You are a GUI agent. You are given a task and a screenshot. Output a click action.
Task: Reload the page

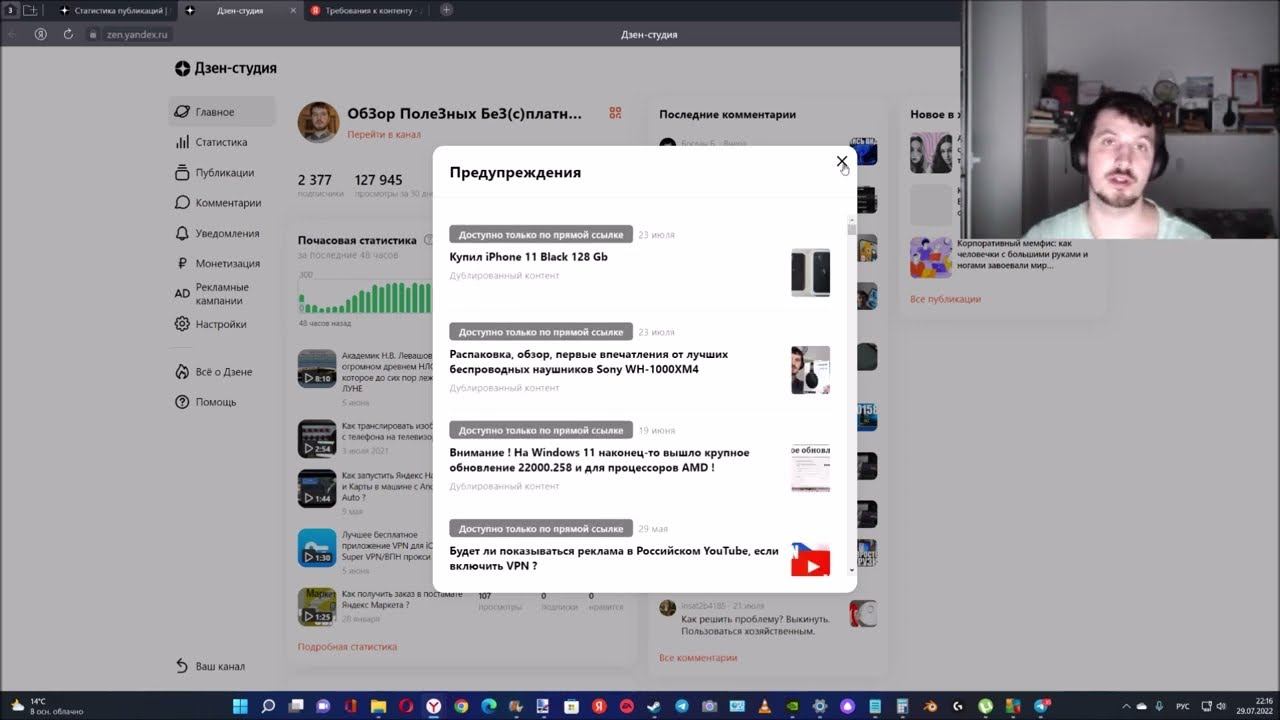pos(68,34)
